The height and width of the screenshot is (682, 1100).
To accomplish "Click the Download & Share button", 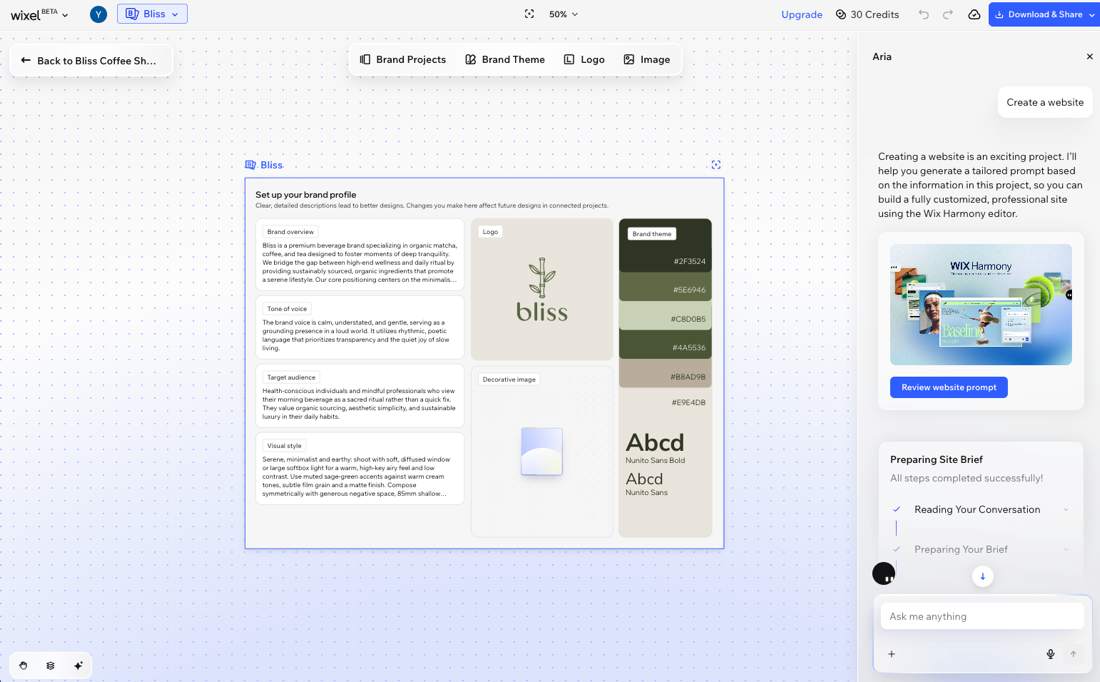I will 1044,14.
